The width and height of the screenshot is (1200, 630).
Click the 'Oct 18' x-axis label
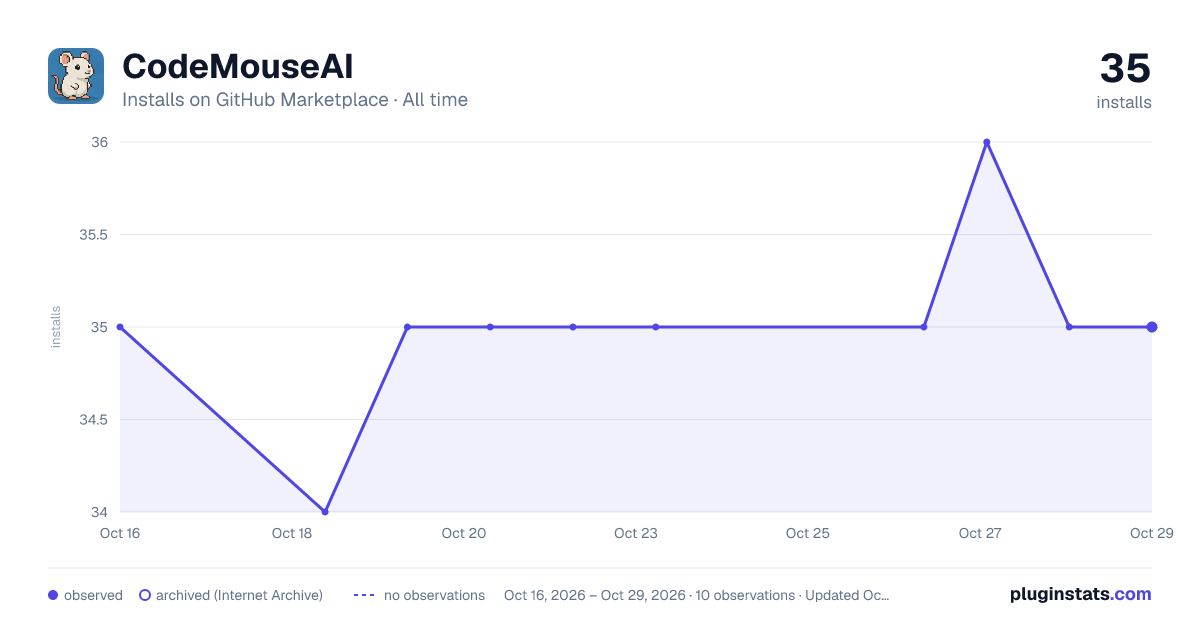point(292,533)
